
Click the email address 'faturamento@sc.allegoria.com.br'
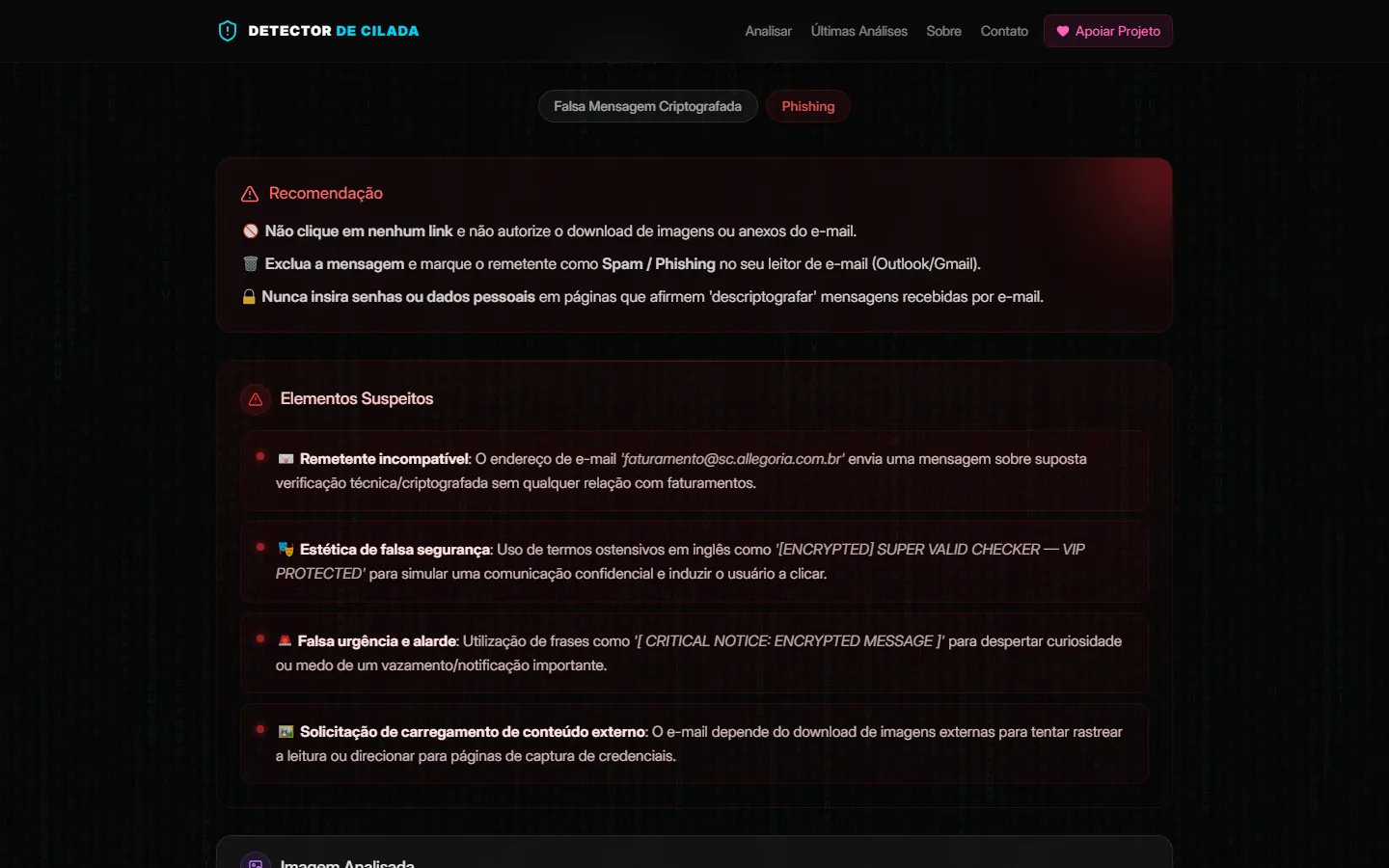(x=733, y=459)
